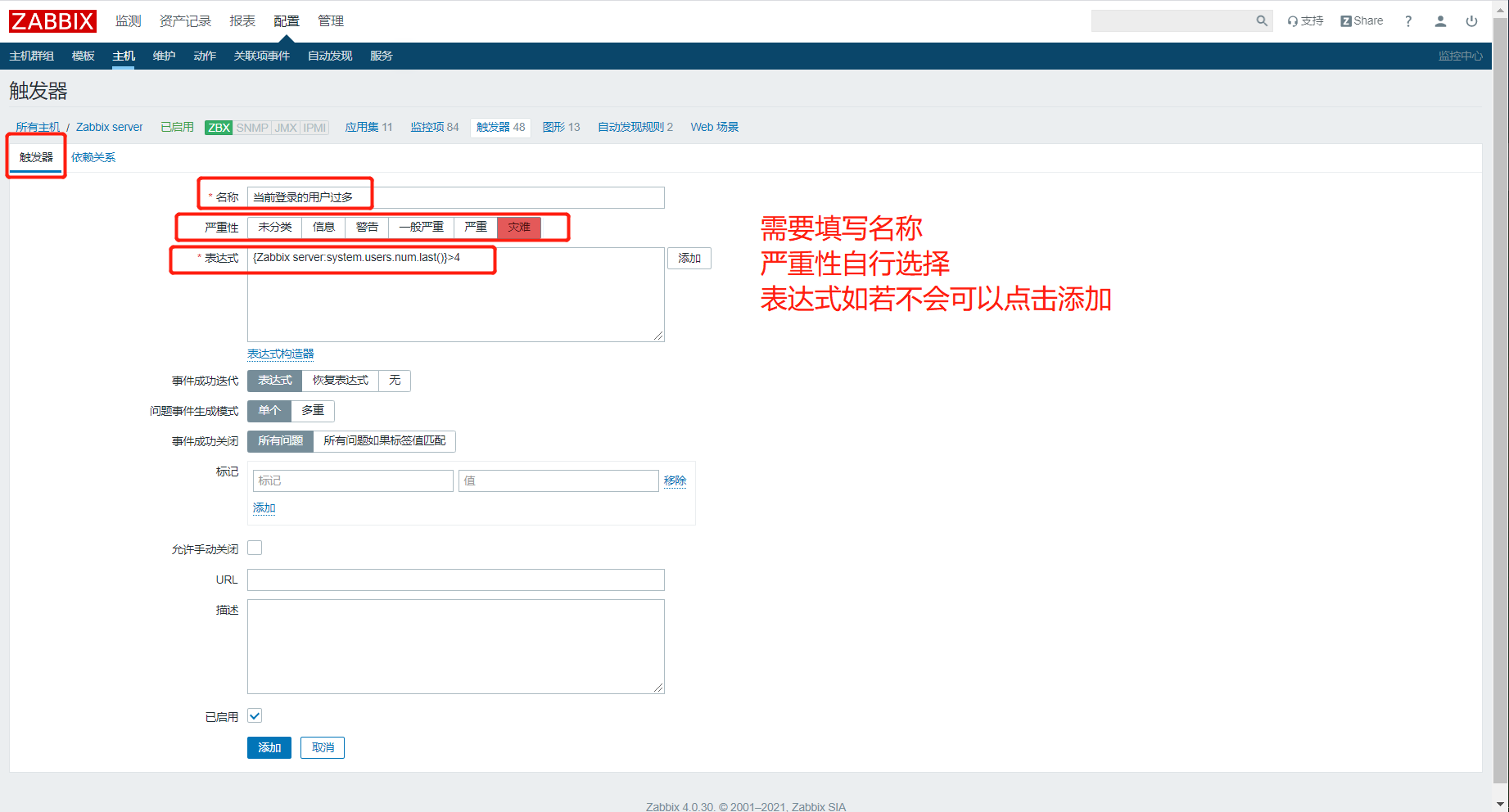Open the 监测 top menu

point(128,21)
